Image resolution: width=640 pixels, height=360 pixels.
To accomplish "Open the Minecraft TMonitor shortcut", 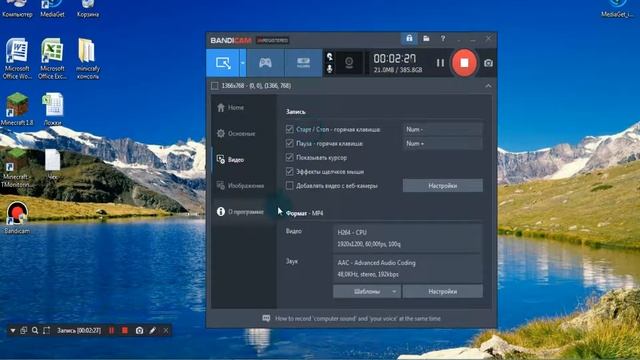I will click(16, 168).
